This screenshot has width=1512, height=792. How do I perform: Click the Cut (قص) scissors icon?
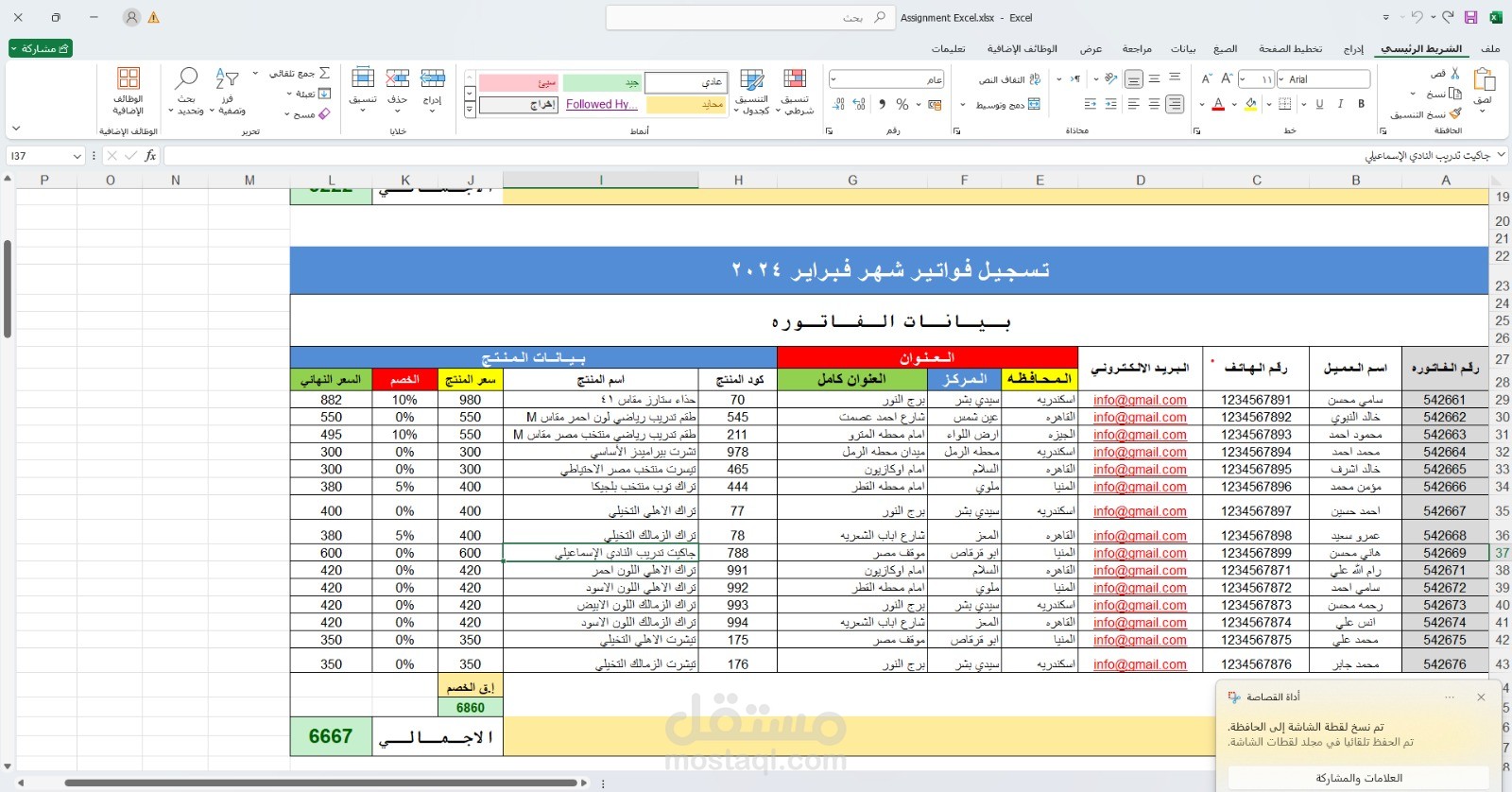click(1455, 73)
